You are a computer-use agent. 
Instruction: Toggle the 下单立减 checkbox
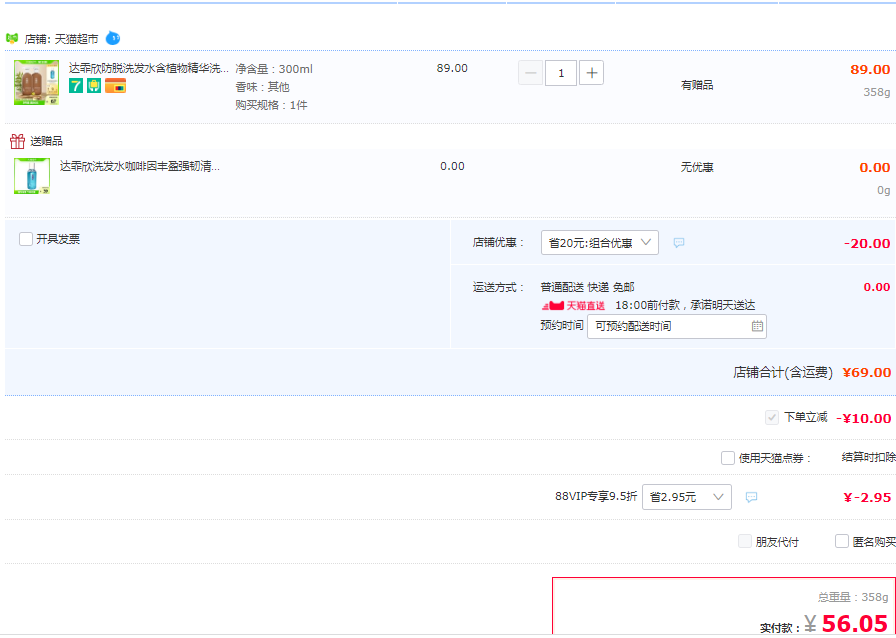[772, 418]
